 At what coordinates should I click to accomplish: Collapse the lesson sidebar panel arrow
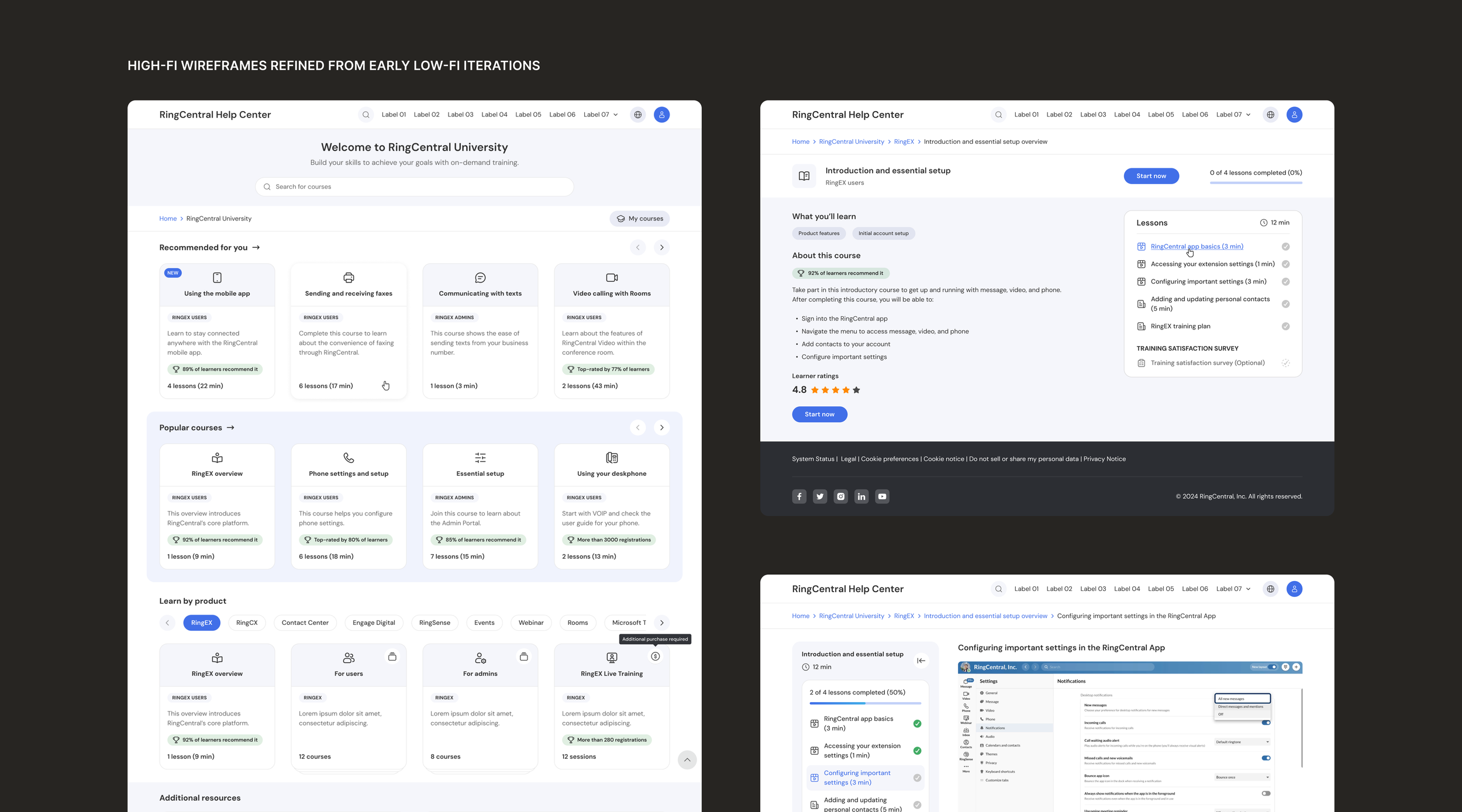tap(920, 661)
